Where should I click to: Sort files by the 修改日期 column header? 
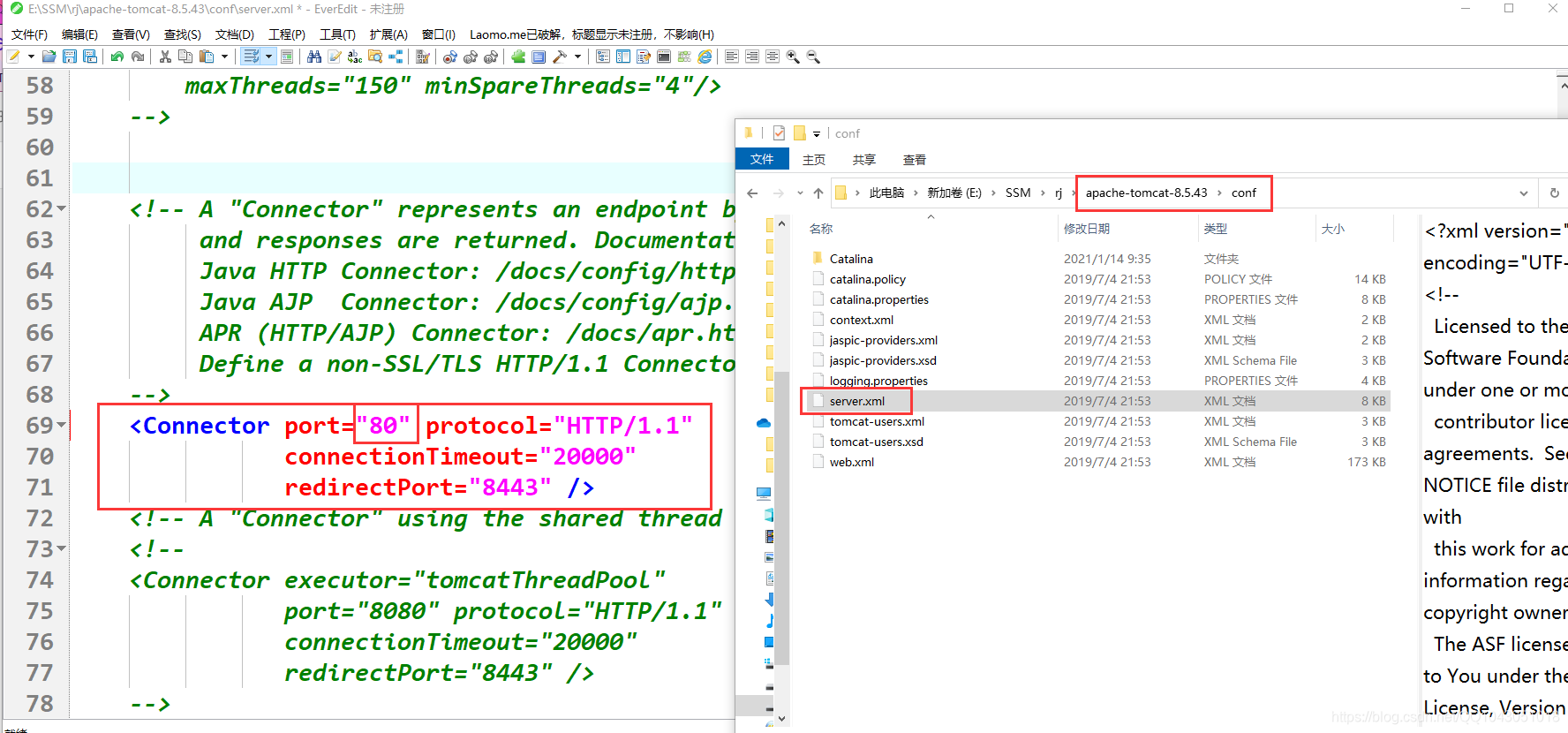(x=1087, y=229)
